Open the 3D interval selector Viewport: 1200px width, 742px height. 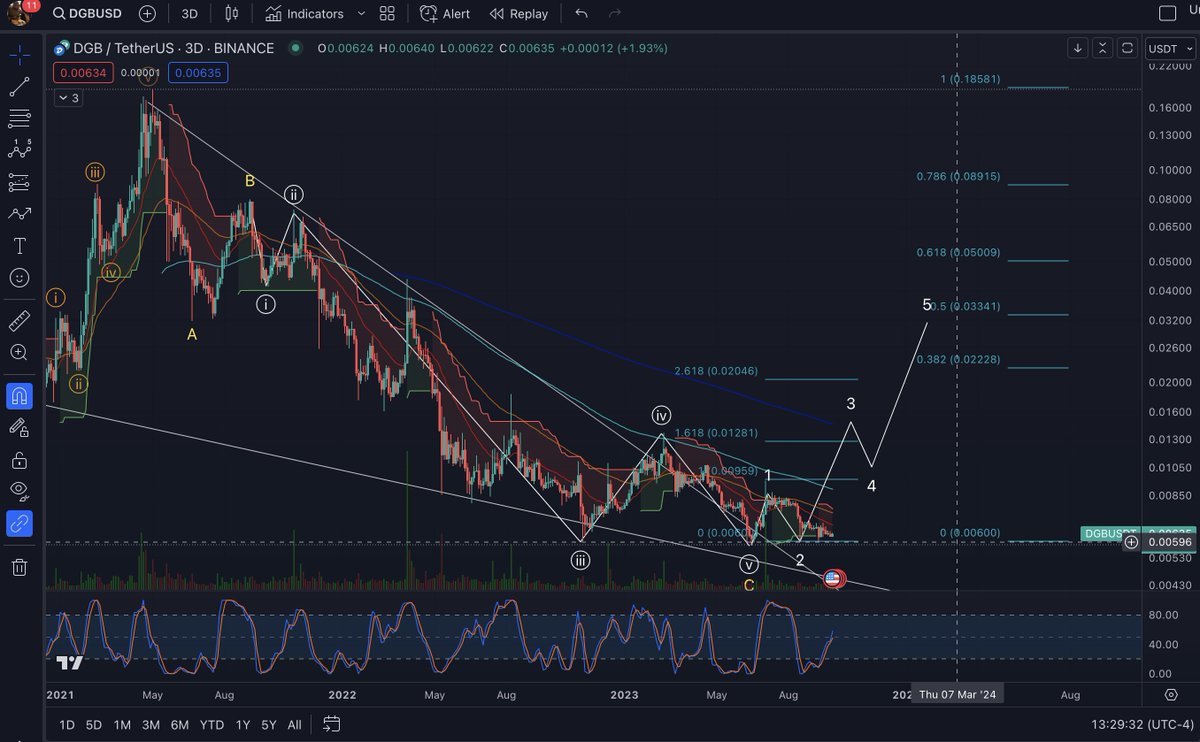(189, 13)
